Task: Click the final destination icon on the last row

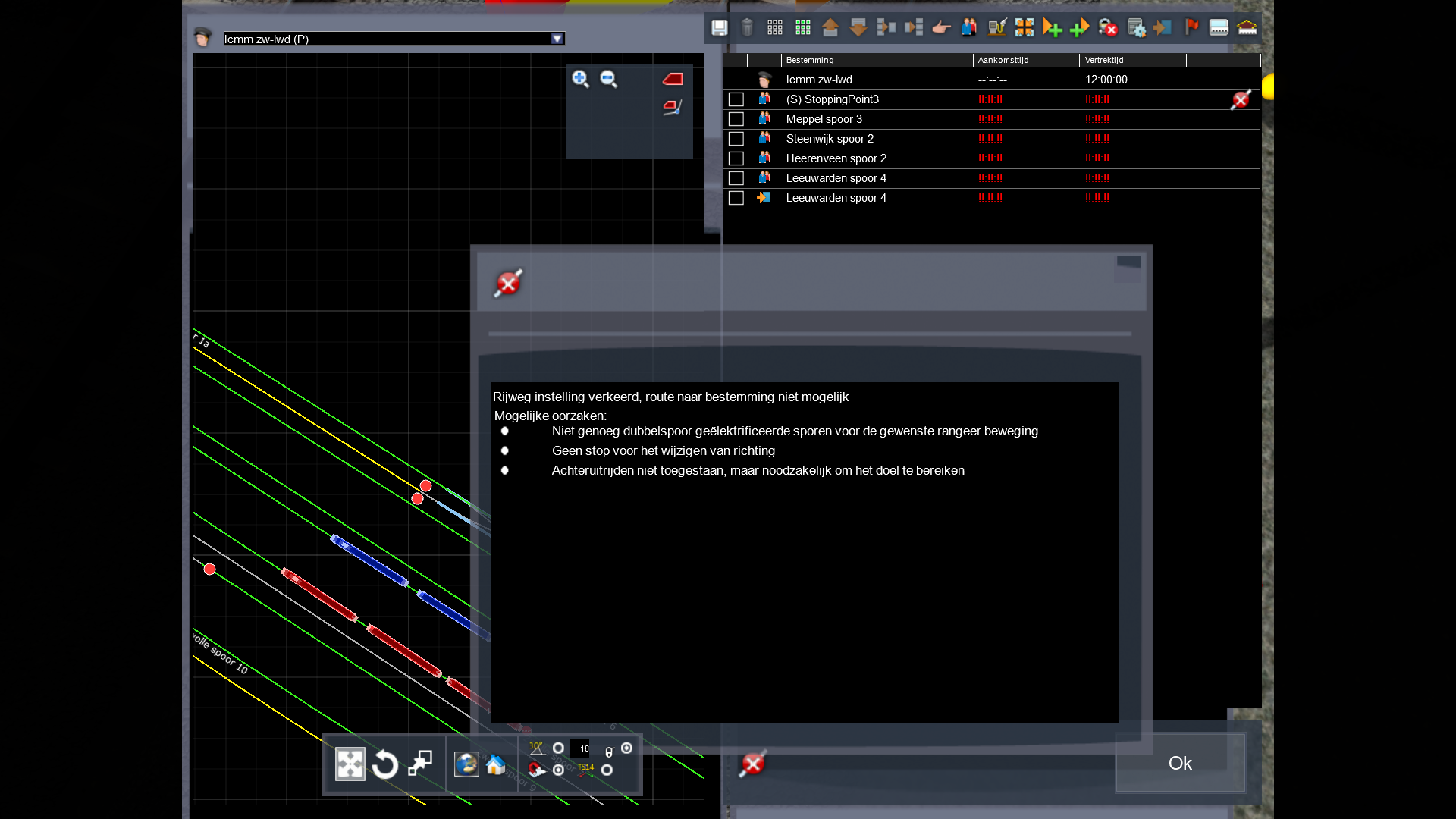Action: click(x=764, y=197)
